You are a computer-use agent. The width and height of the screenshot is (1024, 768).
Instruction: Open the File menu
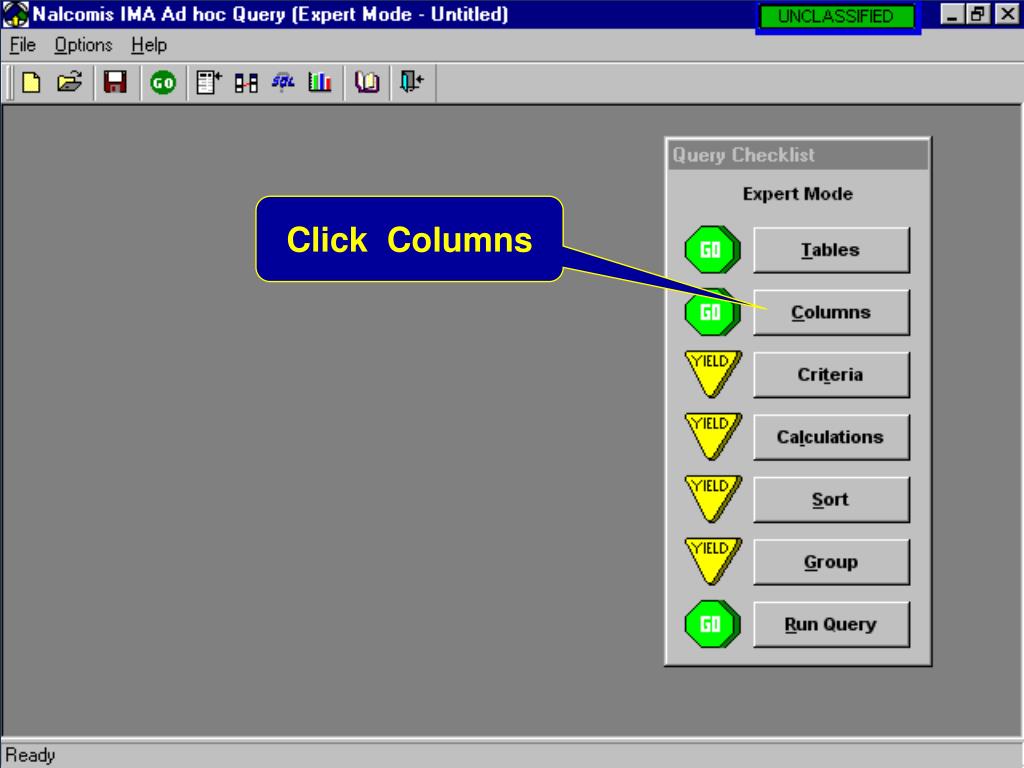point(22,45)
